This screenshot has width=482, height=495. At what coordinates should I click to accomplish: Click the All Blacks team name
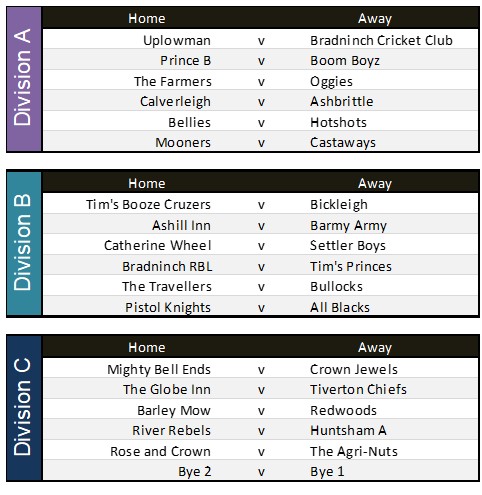[340, 307]
